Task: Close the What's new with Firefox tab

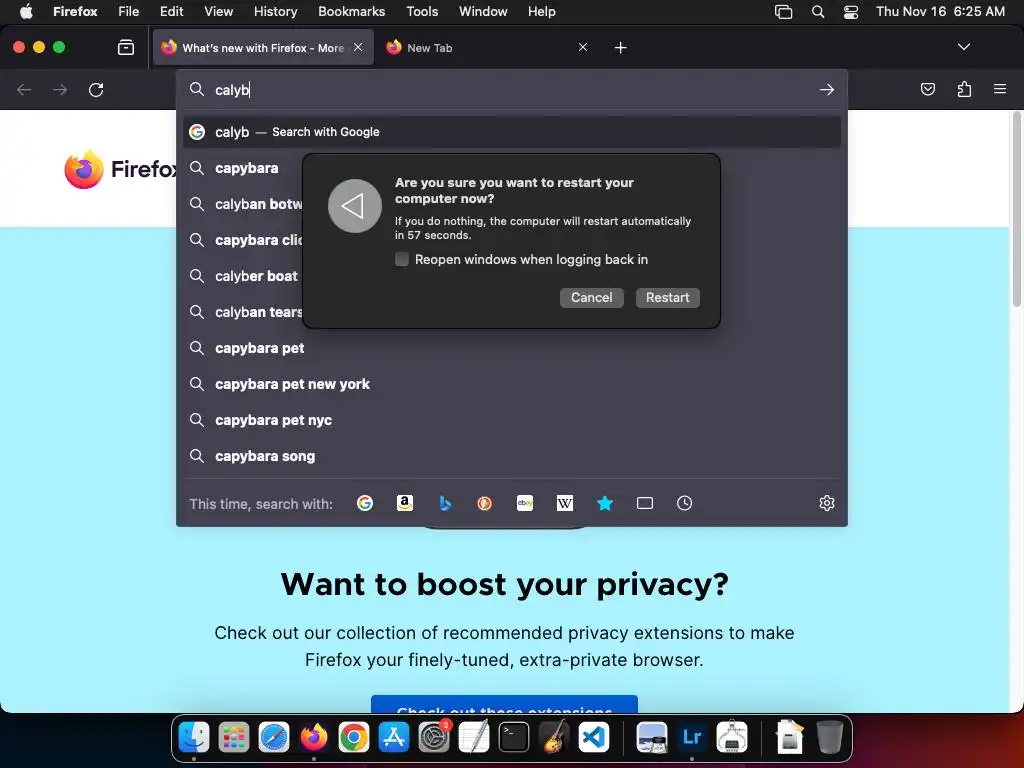Action: pyautogui.click(x=358, y=47)
